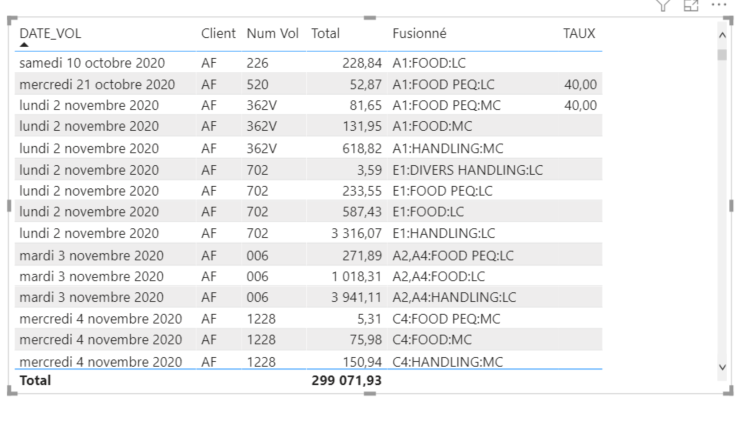The height and width of the screenshot is (432, 751).
Task: Click the bottom-right corner resize handle
Action: (x=729, y=391)
